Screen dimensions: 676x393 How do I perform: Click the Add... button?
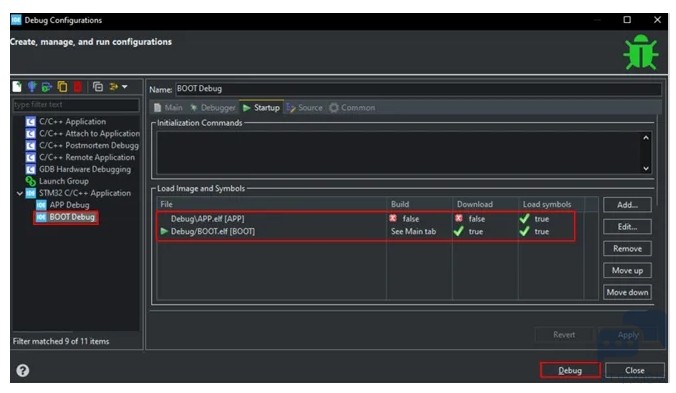pyautogui.click(x=627, y=205)
